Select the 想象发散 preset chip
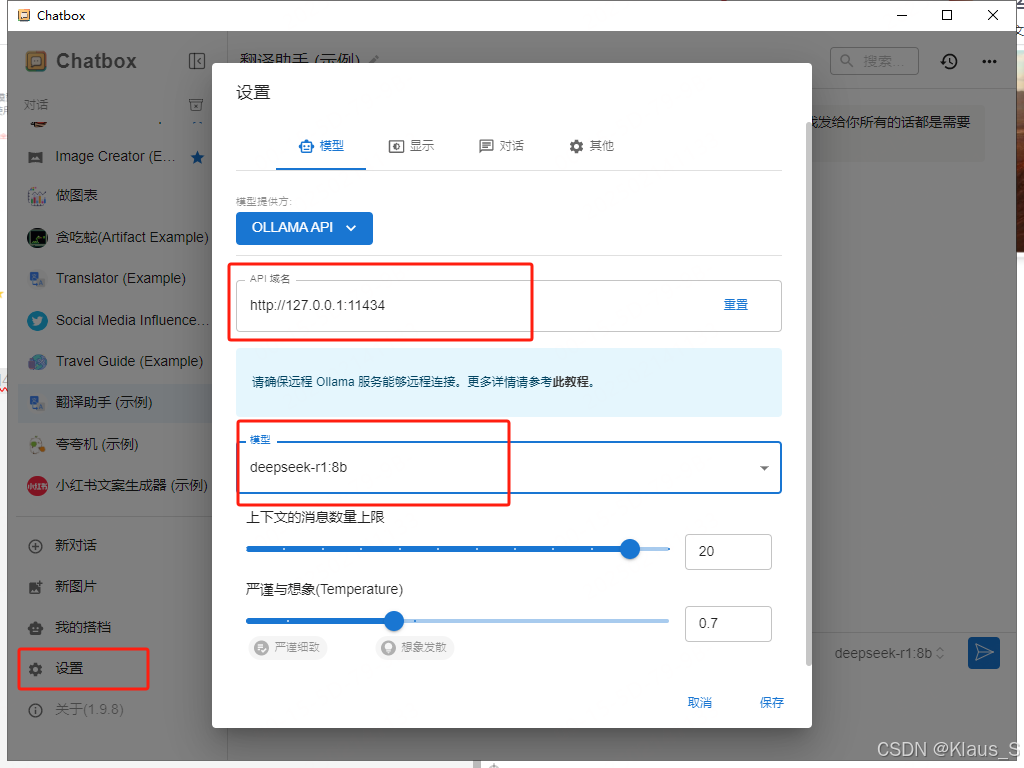Image resolution: width=1024 pixels, height=768 pixels. click(415, 647)
